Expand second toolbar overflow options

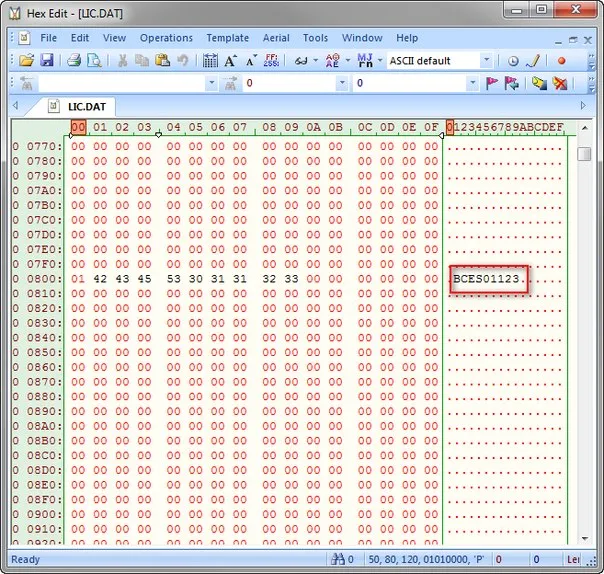coord(591,84)
